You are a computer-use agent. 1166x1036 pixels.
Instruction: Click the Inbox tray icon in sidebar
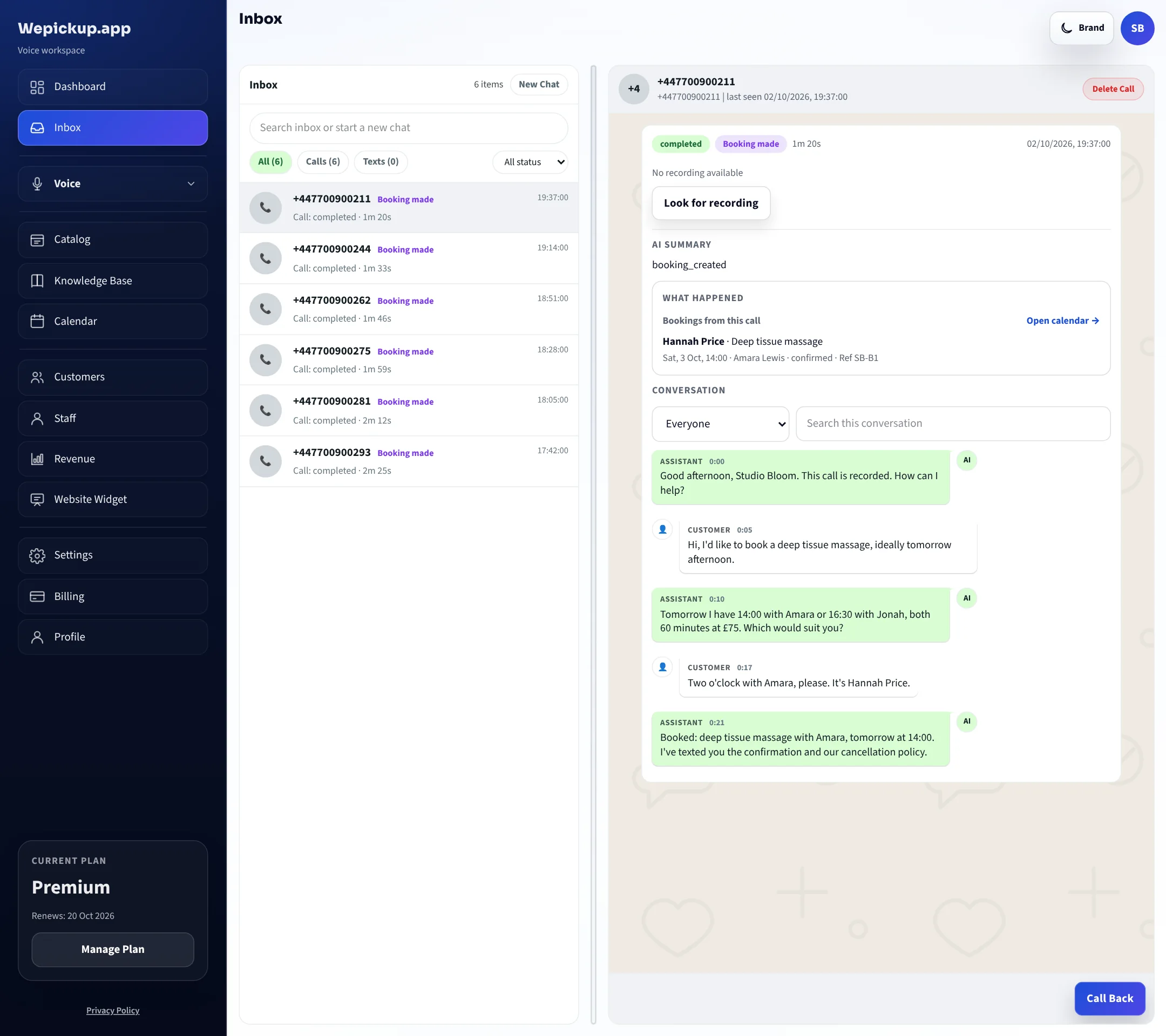tap(37, 128)
